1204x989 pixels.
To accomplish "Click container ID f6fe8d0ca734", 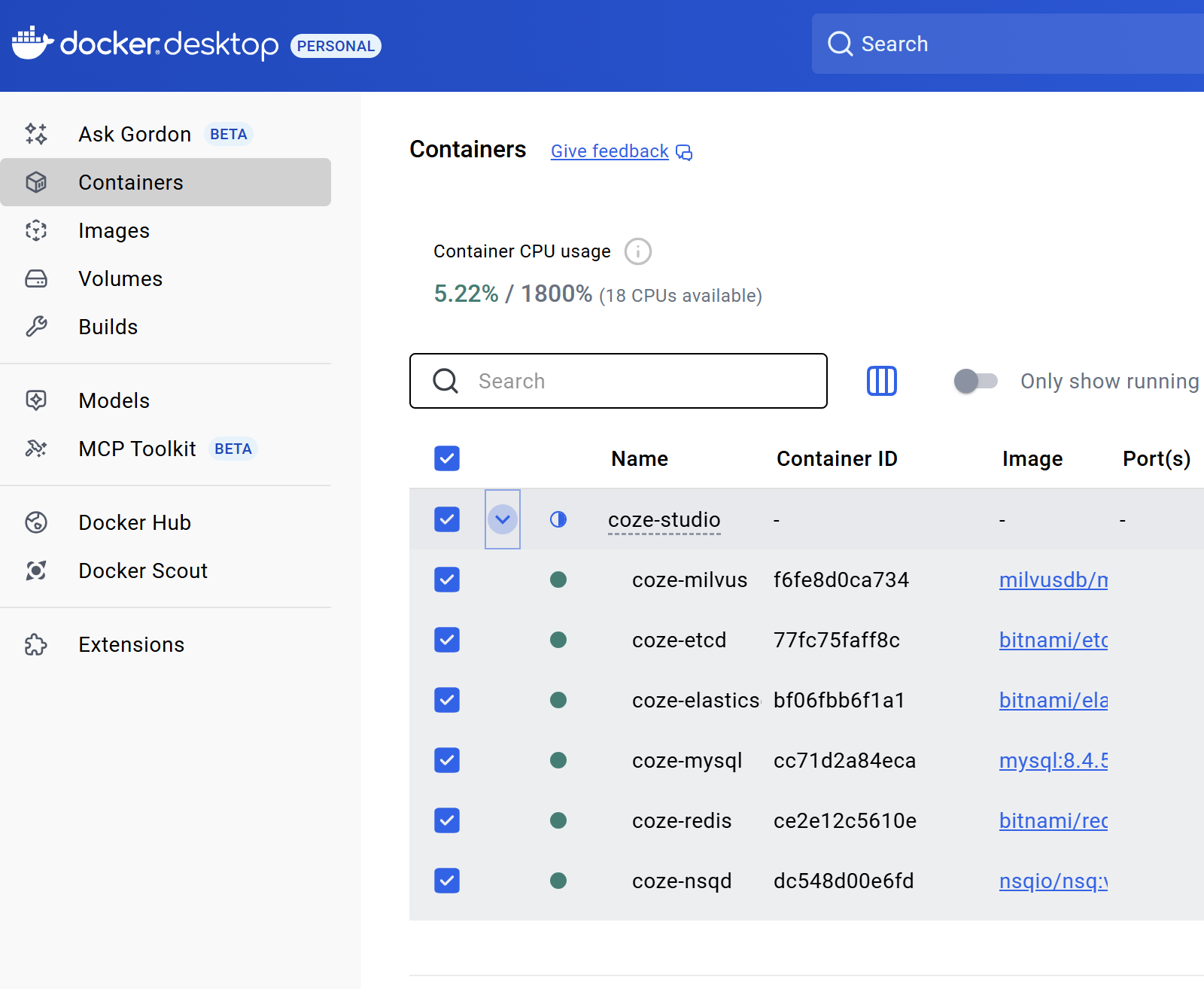I will (x=841, y=580).
